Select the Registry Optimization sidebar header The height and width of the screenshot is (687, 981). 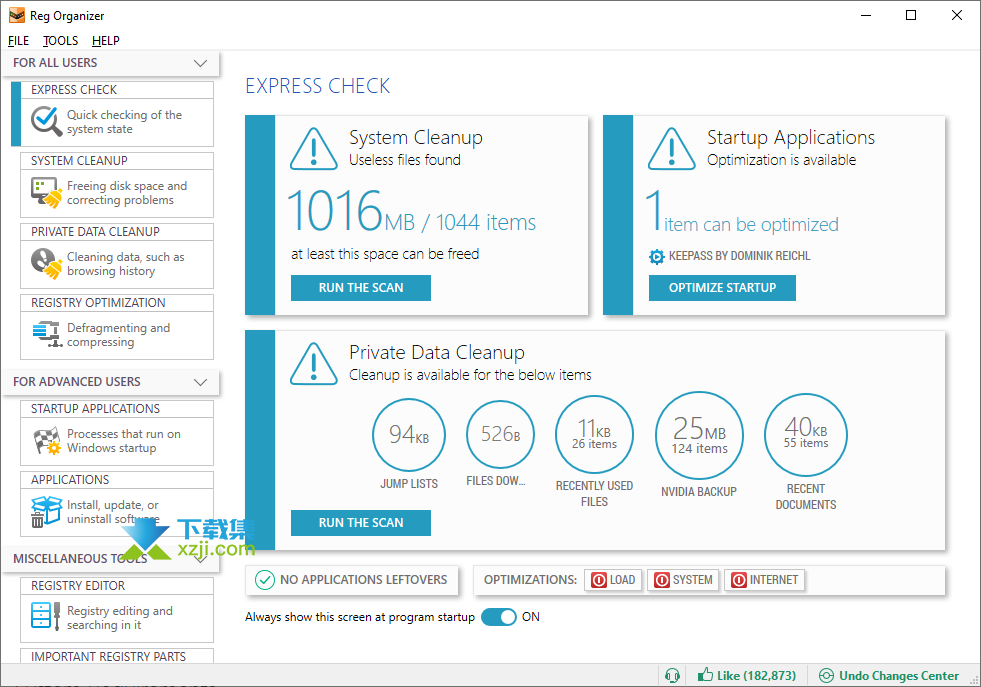[117, 303]
